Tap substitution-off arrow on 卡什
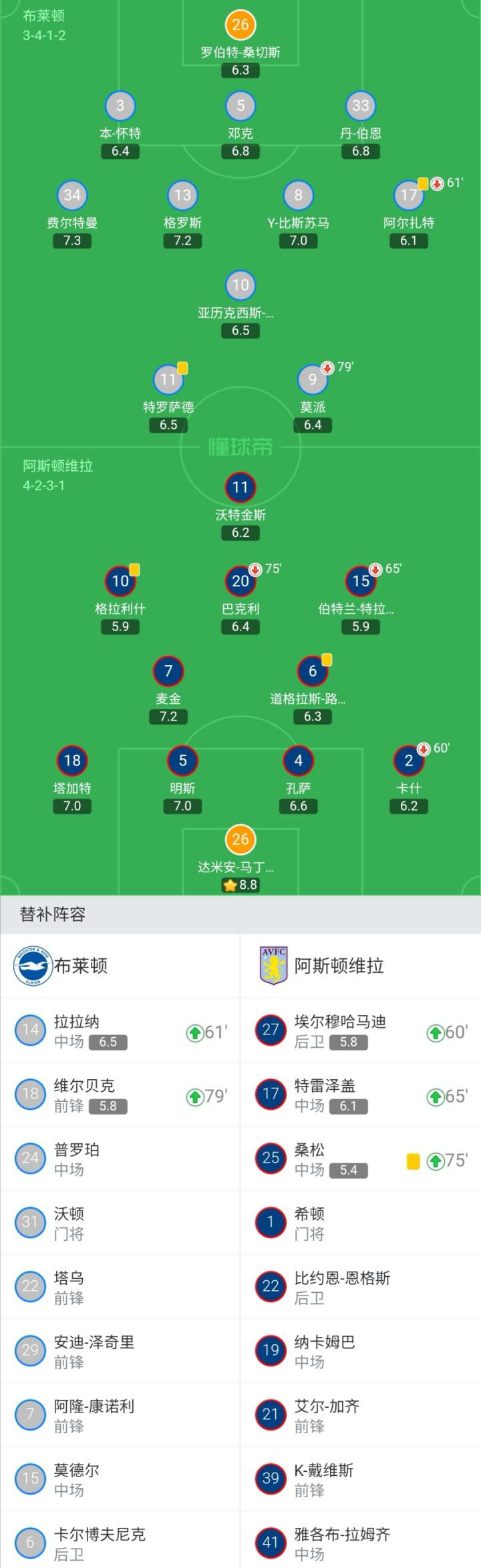This screenshot has height=1568, width=481. (424, 749)
